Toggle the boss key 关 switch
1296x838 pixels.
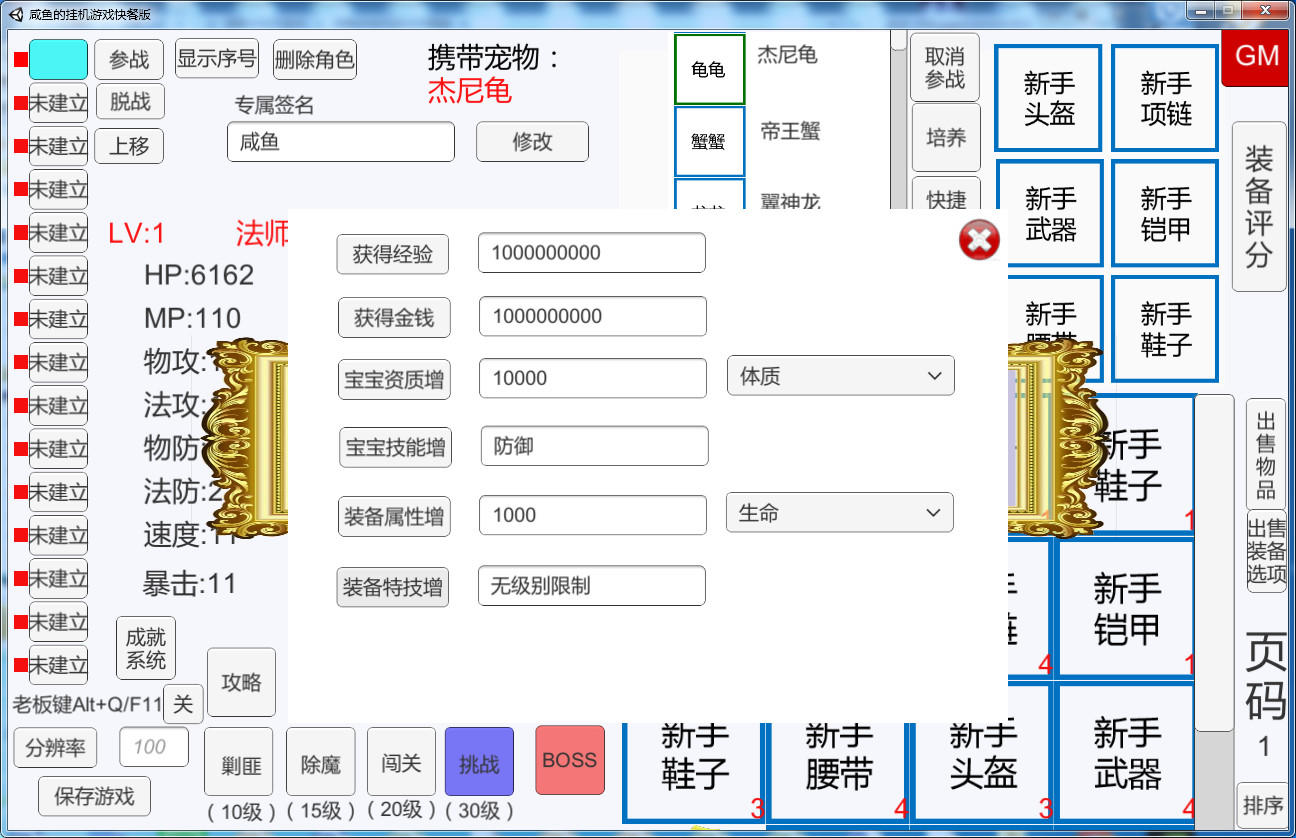(x=182, y=703)
